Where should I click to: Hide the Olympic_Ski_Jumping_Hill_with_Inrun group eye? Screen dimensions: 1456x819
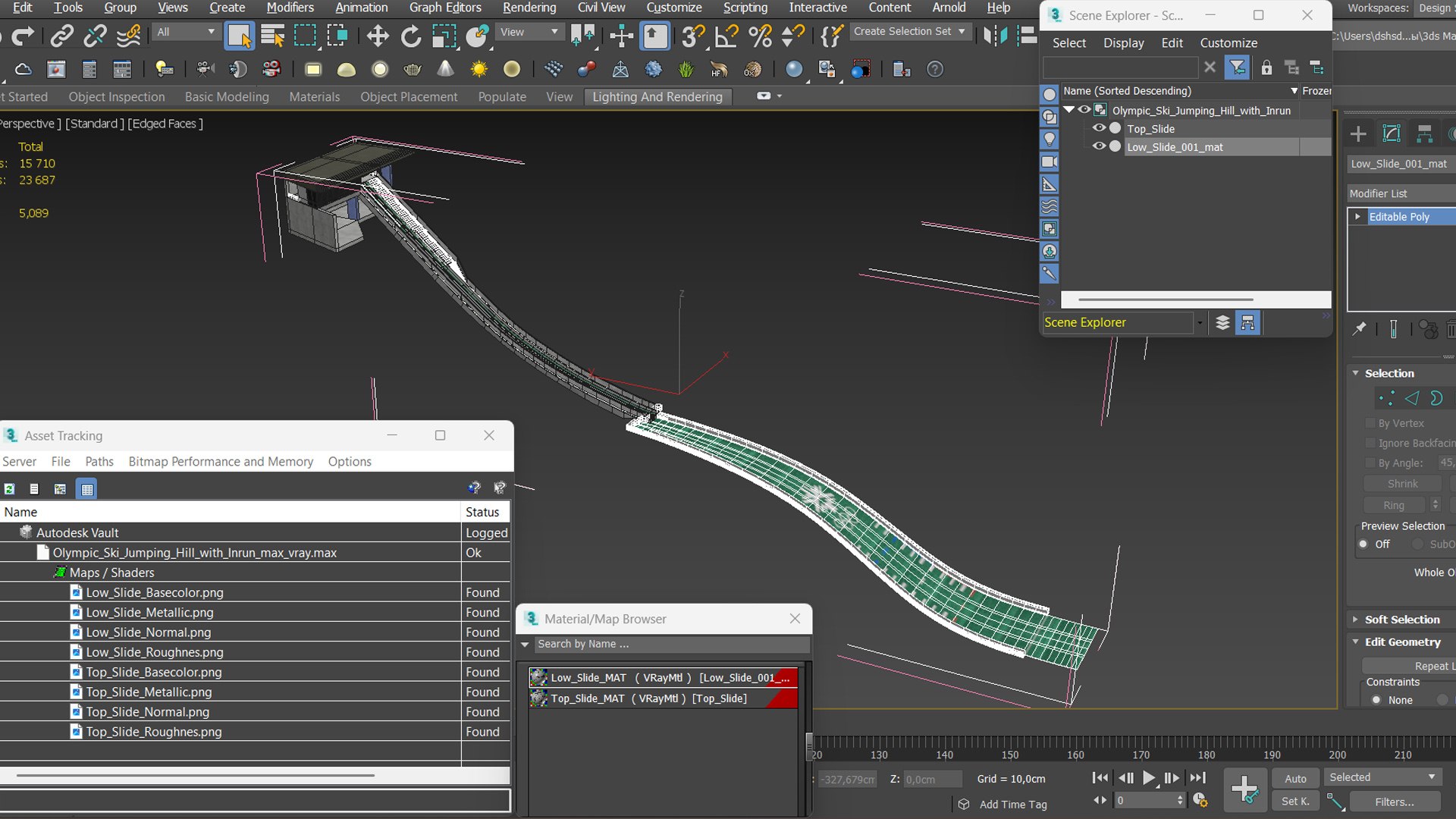(1084, 110)
